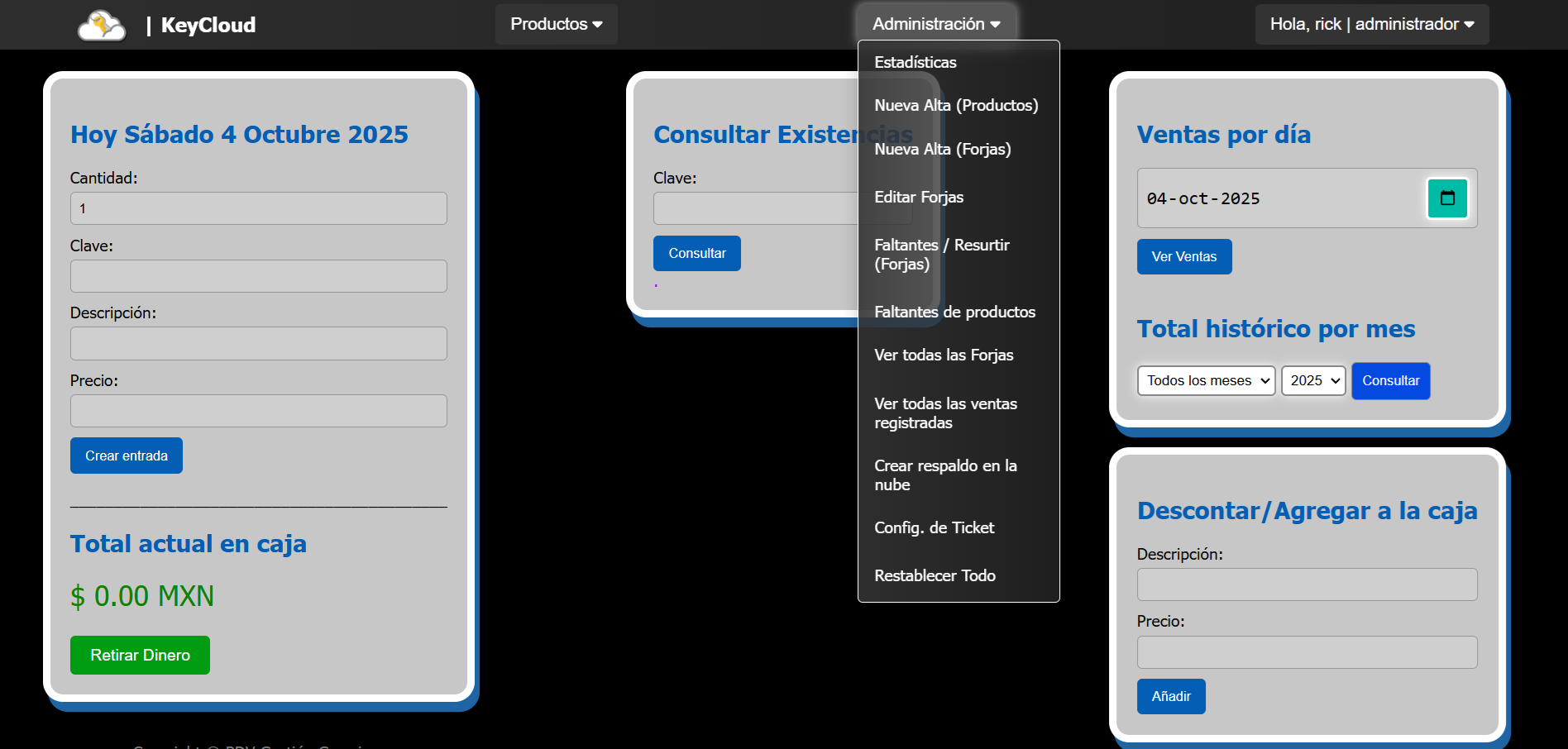
Task: Click the green Retirar Dinero button
Action: tap(140, 655)
